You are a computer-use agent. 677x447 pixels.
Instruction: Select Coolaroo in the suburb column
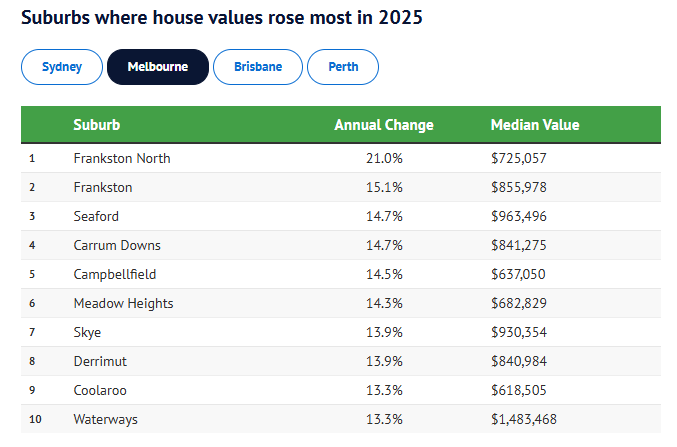(100, 390)
